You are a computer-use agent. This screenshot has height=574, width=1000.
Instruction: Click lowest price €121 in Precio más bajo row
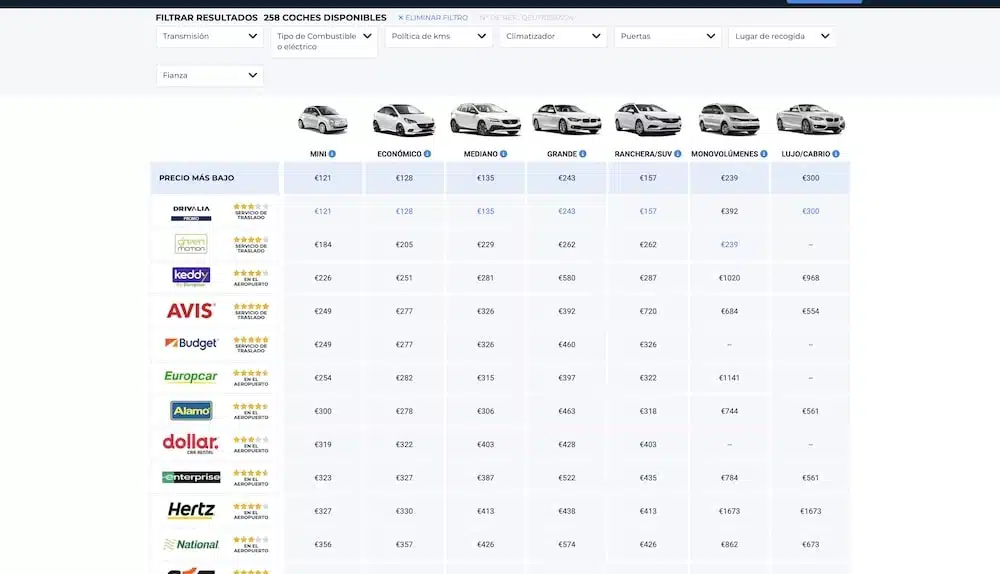pos(323,178)
